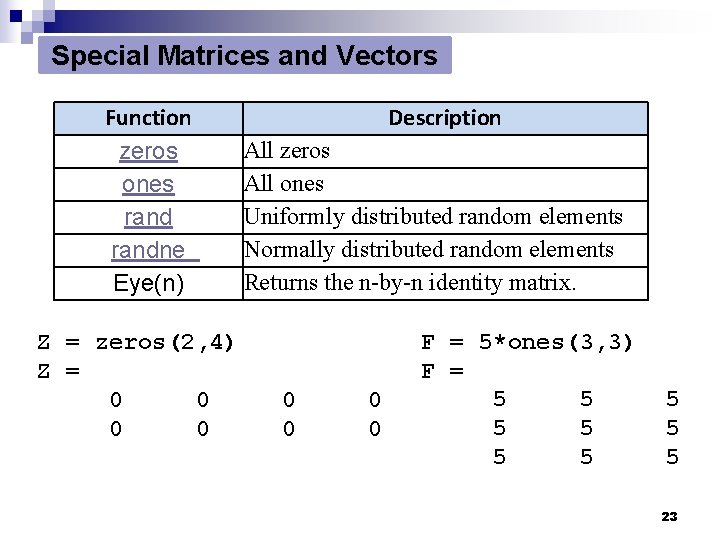Click the Function column header

click(x=148, y=118)
